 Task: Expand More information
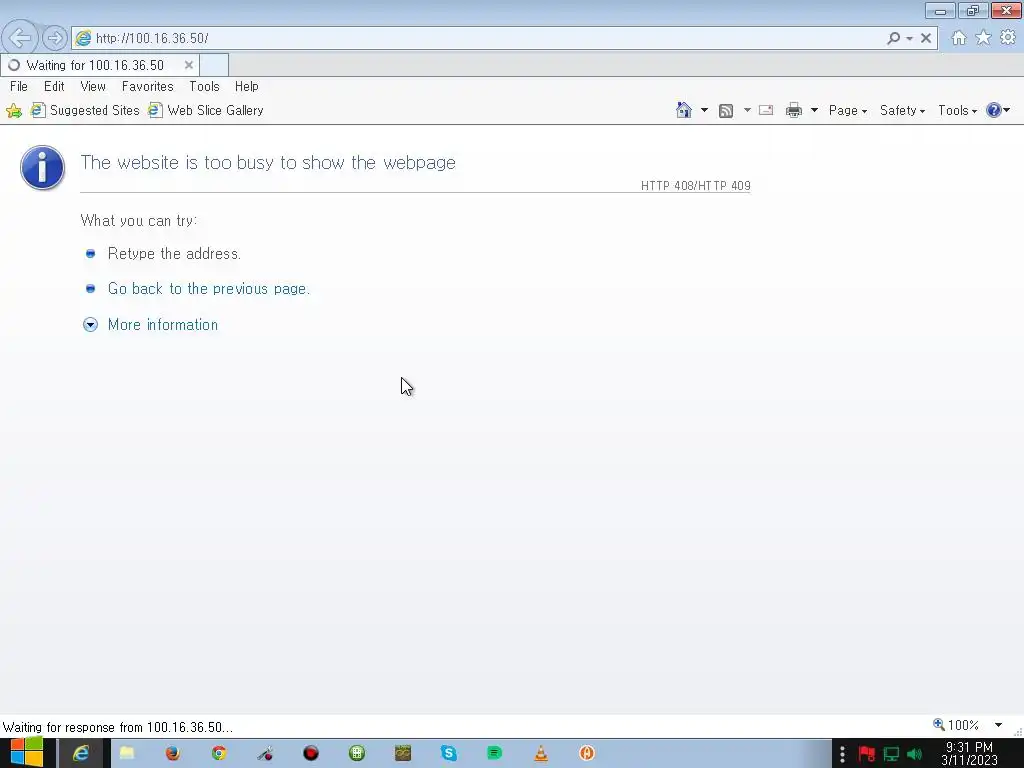click(x=163, y=325)
